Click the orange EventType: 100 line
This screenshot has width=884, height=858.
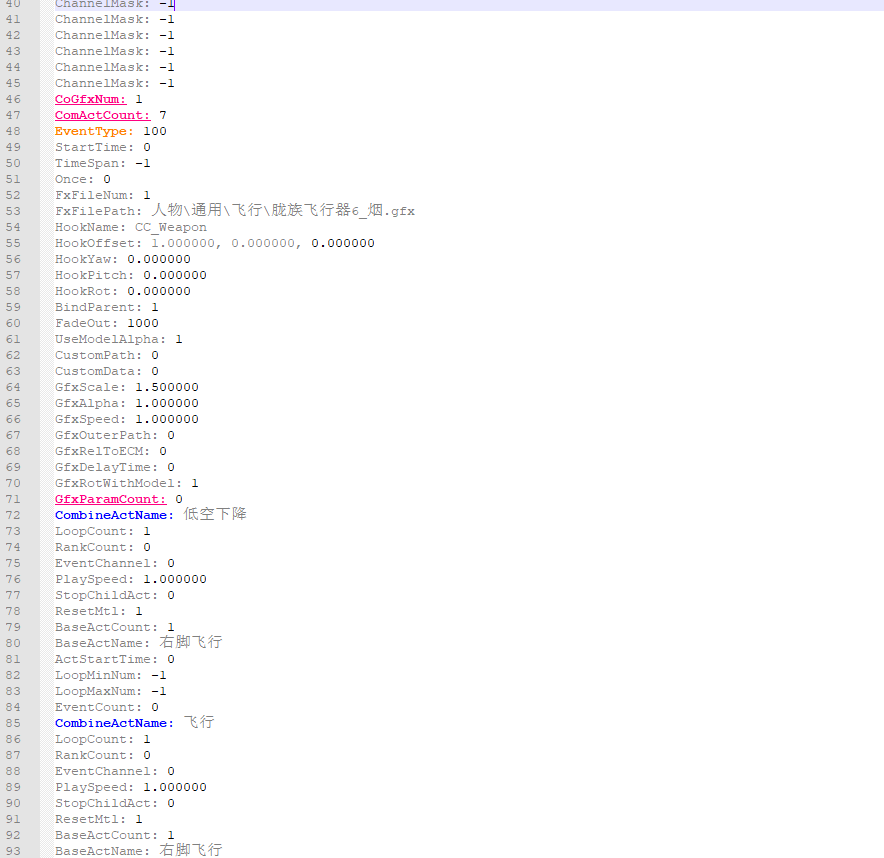click(110, 131)
